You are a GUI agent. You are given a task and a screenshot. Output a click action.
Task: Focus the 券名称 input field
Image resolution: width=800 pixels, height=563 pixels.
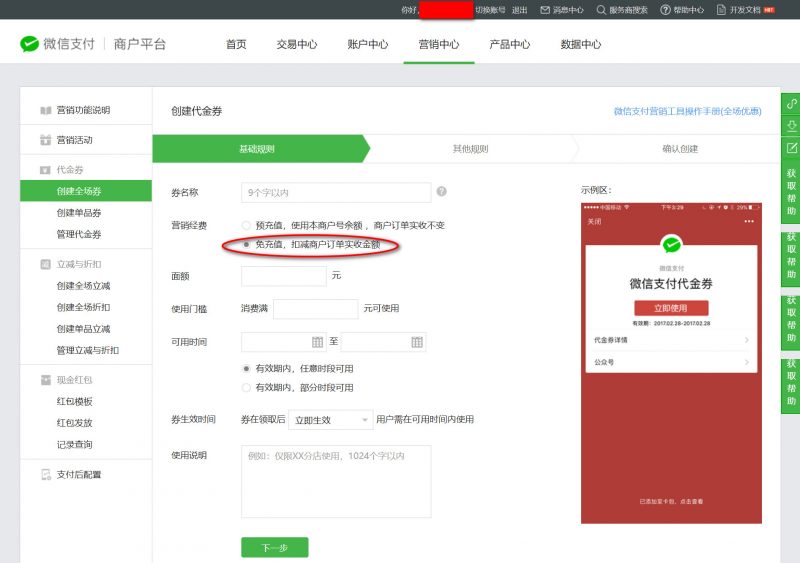[336, 193]
